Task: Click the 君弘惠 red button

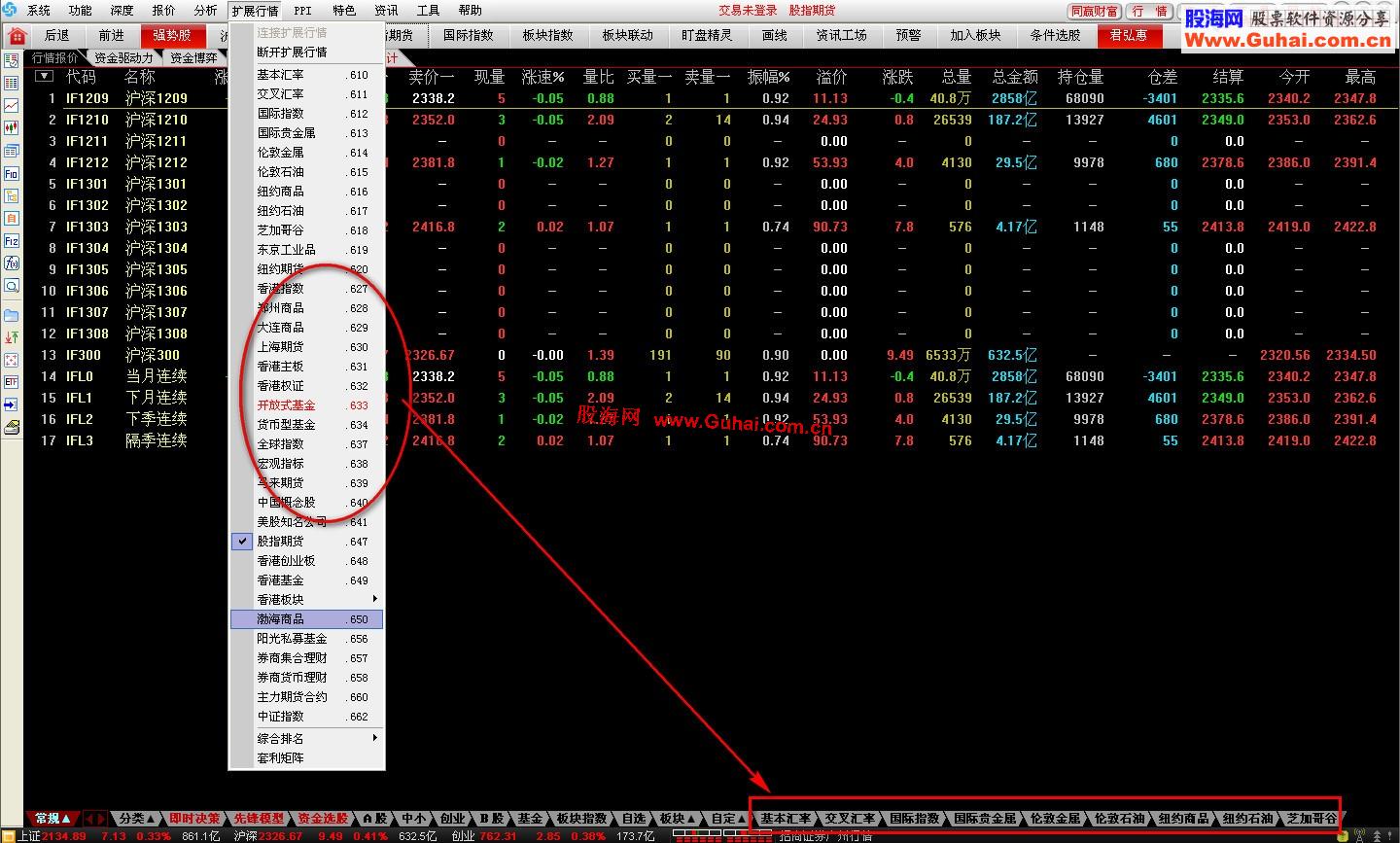Action: (1129, 36)
